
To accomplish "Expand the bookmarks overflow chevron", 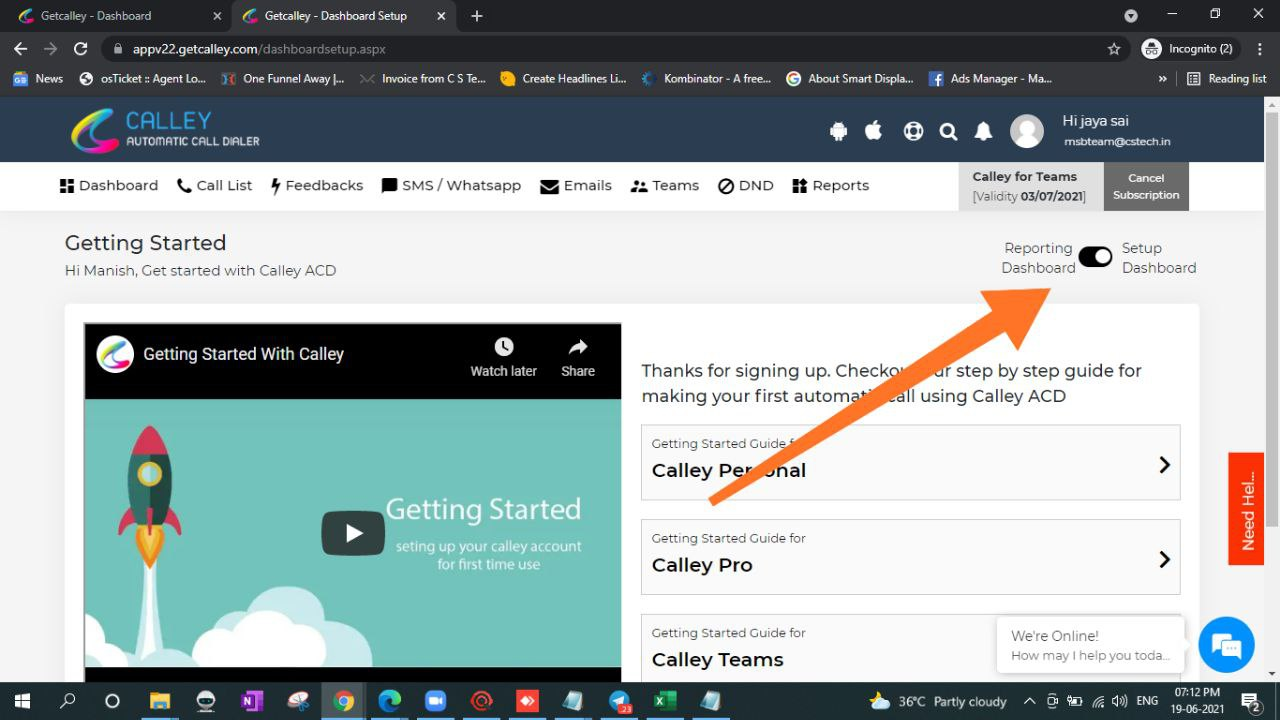I will [1162, 78].
